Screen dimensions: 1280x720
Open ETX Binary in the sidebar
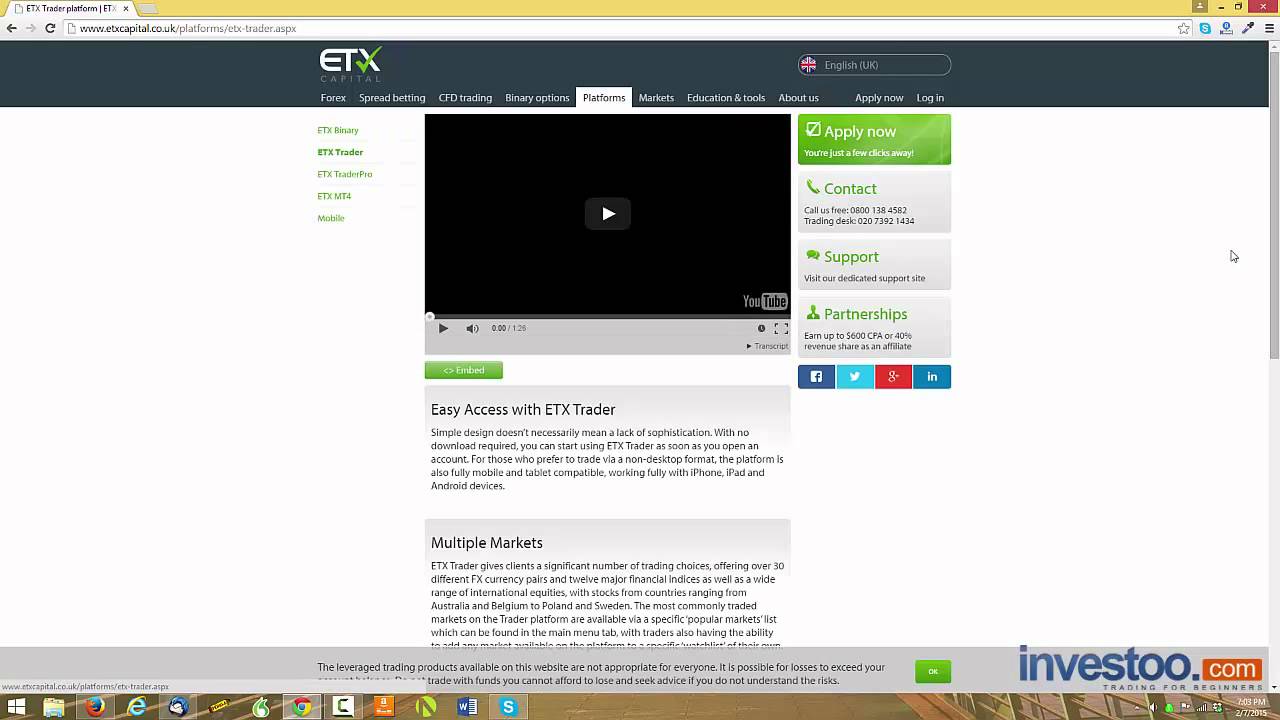pyautogui.click(x=338, y=130)
